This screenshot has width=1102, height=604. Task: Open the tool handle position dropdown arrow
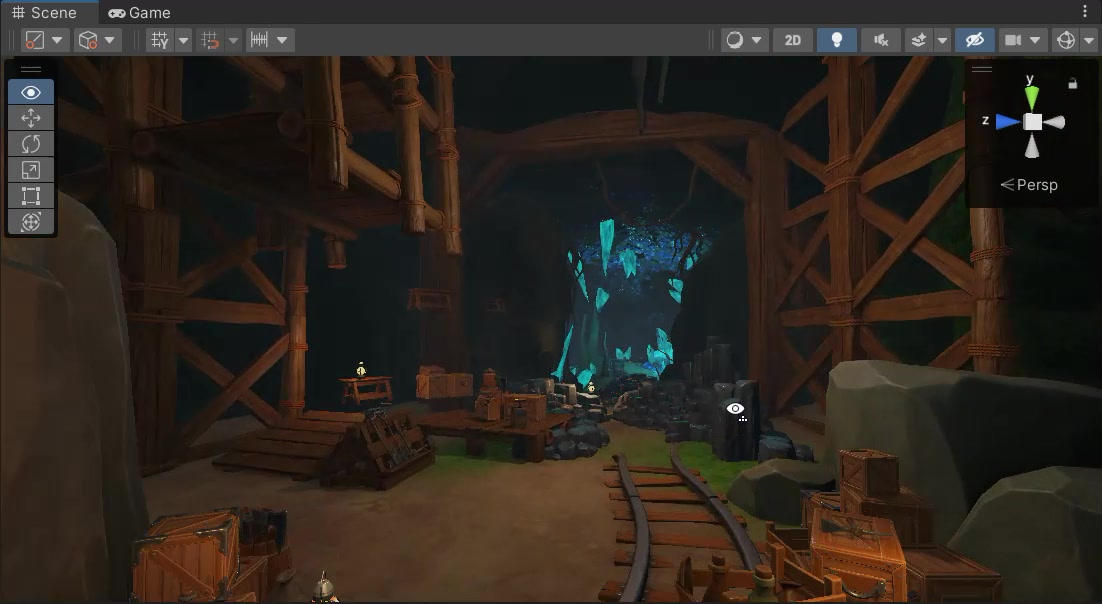tap(58, 40)
